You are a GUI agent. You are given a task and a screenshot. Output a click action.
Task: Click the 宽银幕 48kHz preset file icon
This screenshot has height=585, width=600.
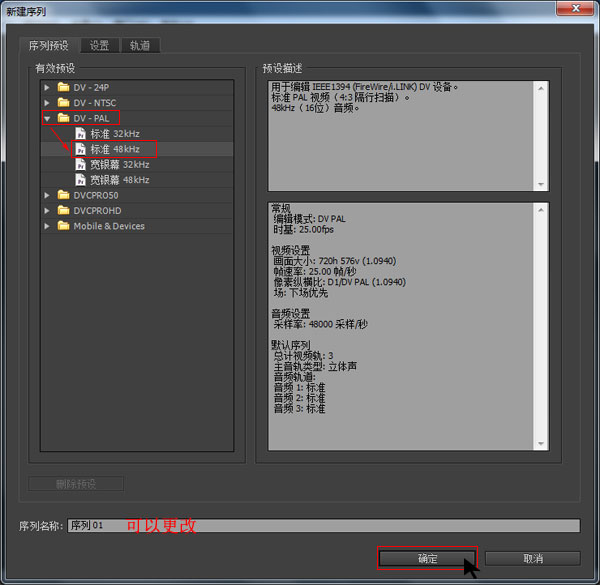point(80,179)
